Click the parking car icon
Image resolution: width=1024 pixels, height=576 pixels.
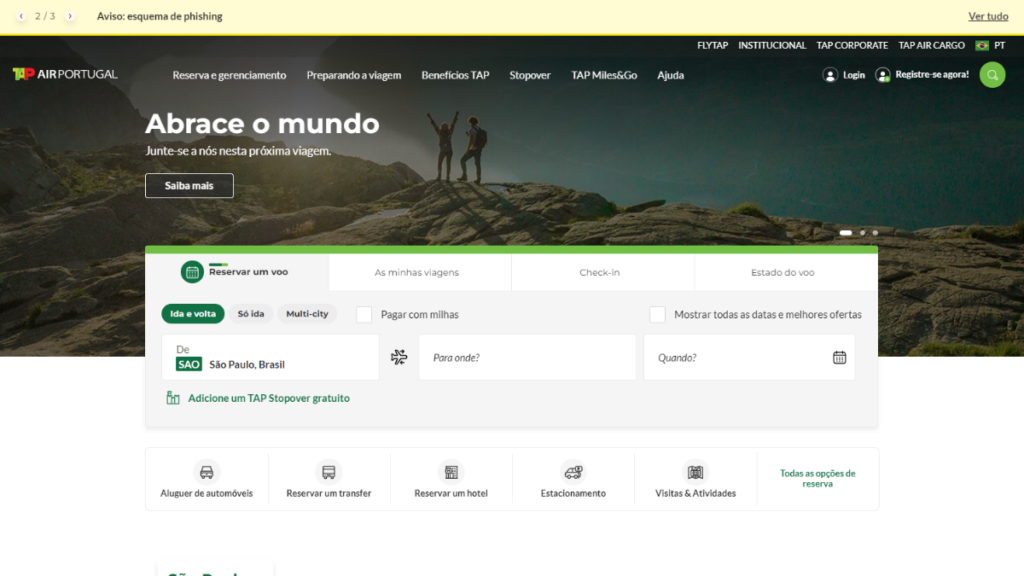tap(573, 472)
